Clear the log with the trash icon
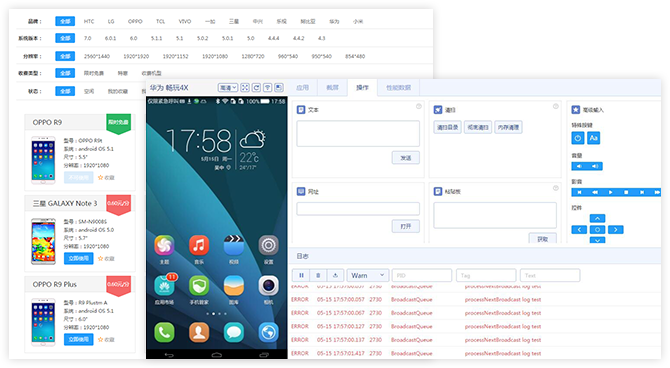Viewport: 670px width, 368px height. pyautogui.click(x=318, y=275)
